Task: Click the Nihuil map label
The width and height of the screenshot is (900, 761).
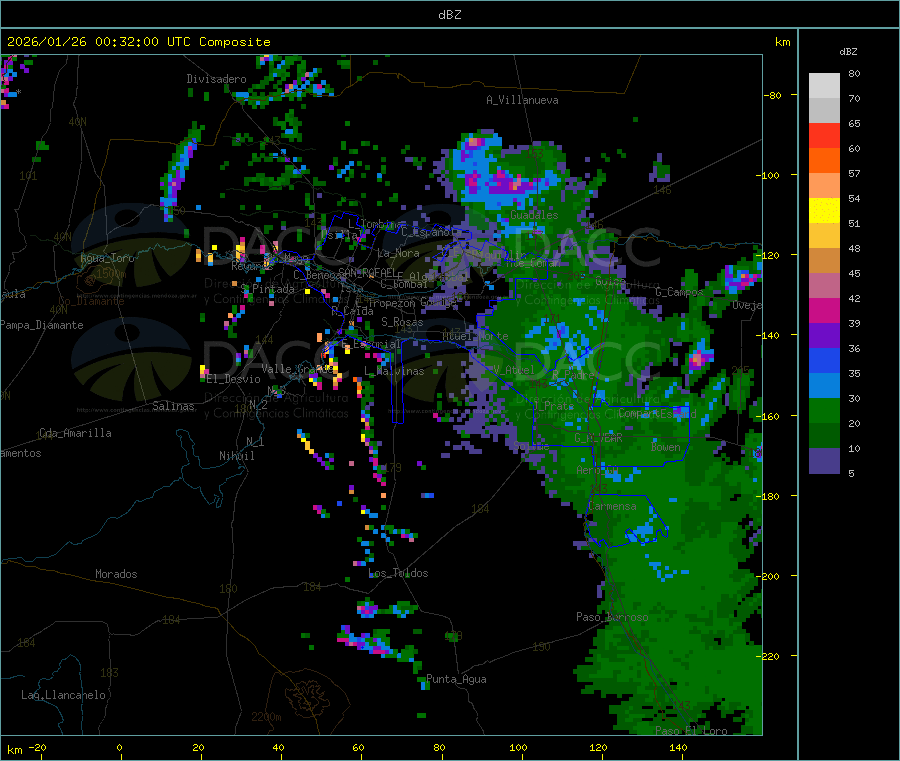Action: coord(236,456)
